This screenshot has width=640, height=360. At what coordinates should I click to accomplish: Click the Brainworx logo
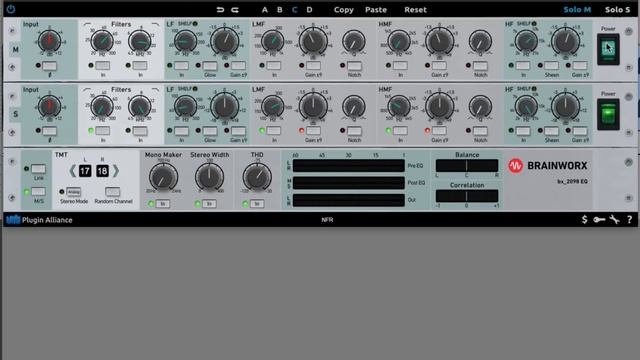pos(548,165)
